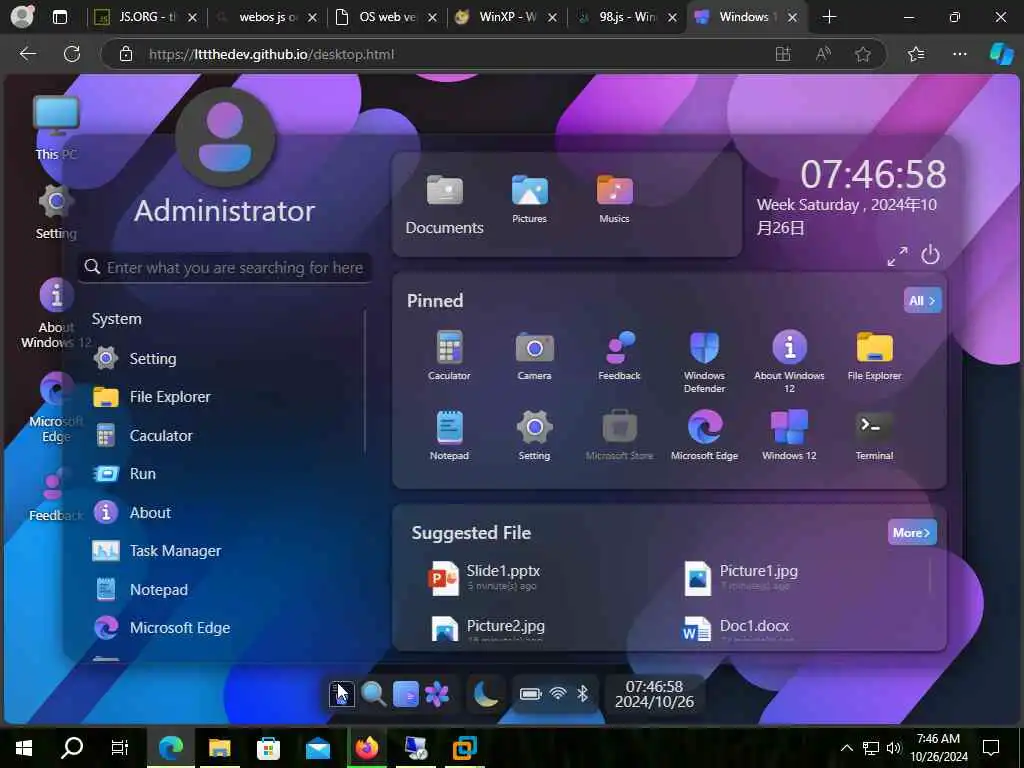Show hidden system tray icons
The height and width of the screenshot is (768, 1024).
(x=846, y=748)
